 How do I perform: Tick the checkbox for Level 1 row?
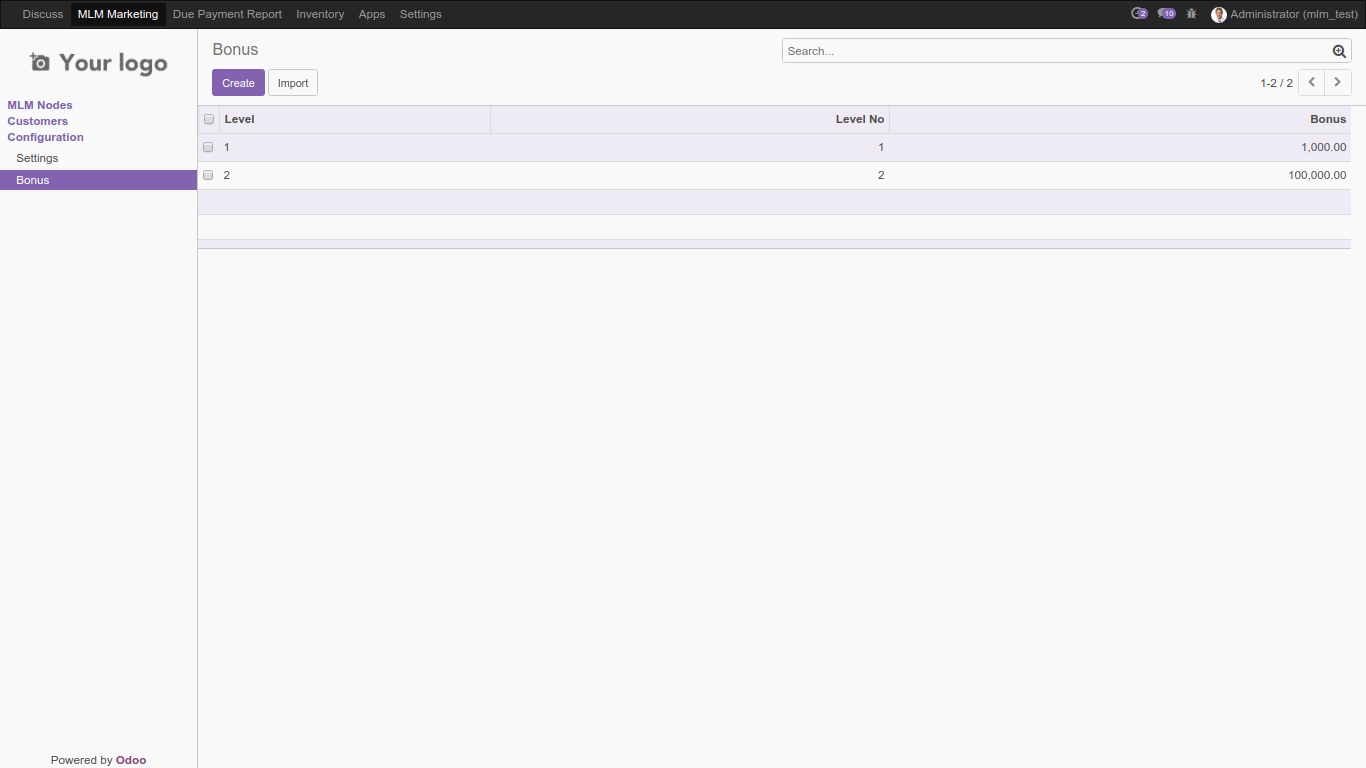click(208, 147)
